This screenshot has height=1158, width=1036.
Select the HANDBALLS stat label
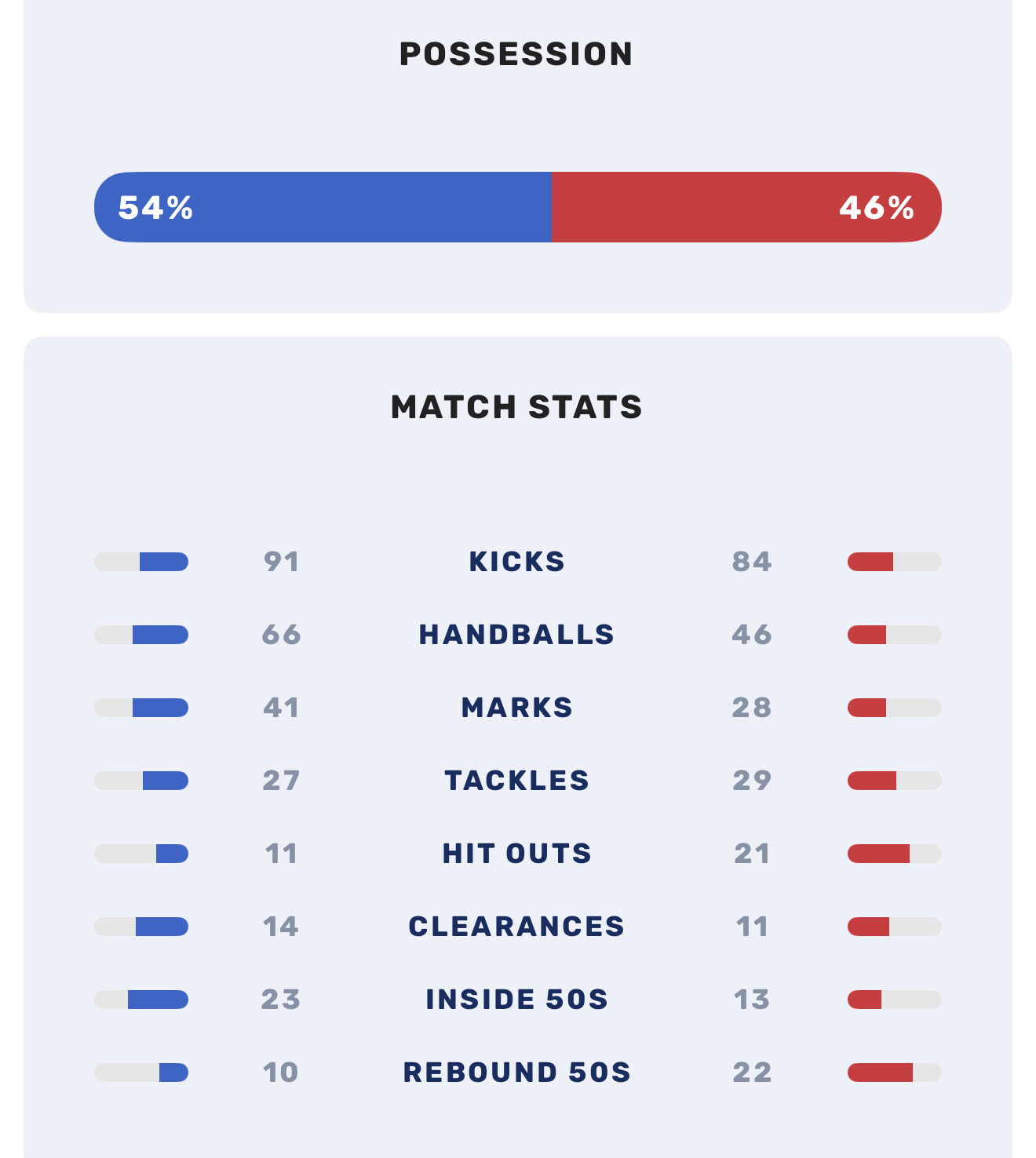coord(516,635)
